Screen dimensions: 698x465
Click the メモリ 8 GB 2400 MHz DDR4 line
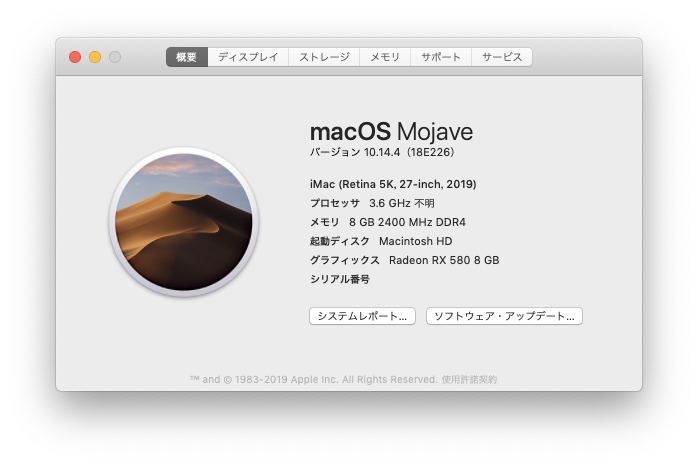click(388, 222)
